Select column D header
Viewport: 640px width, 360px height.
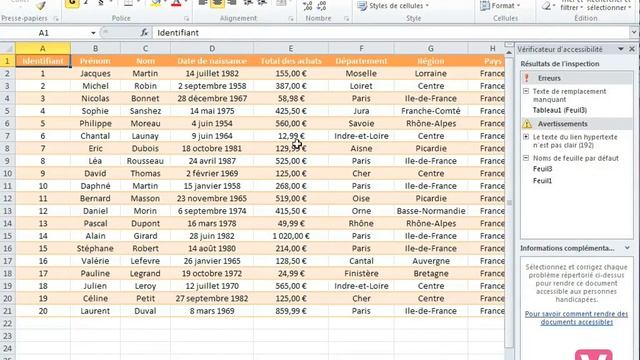pos(212,49)
